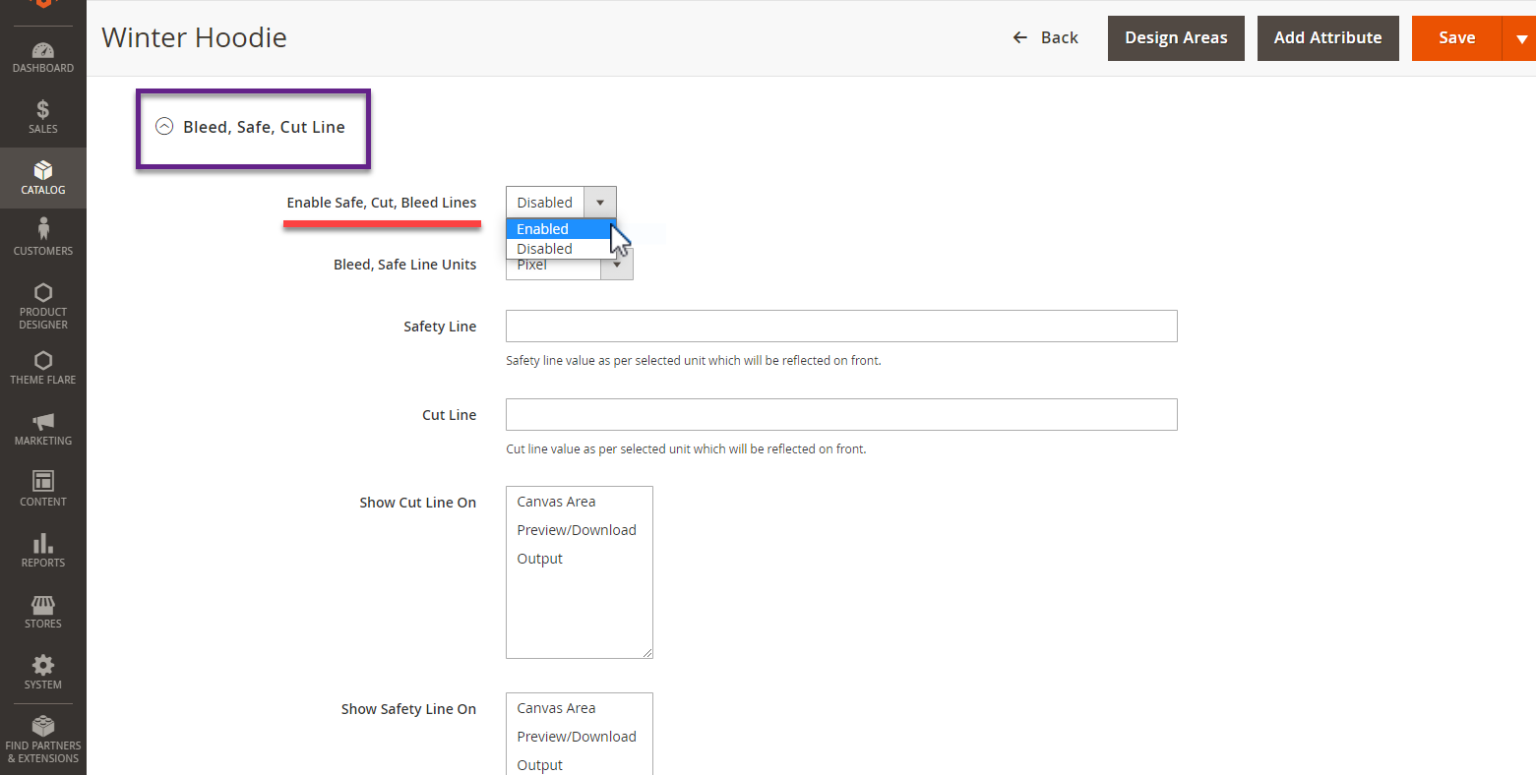Open the Sales dollar icon
1536x775 pixels.
43,110
